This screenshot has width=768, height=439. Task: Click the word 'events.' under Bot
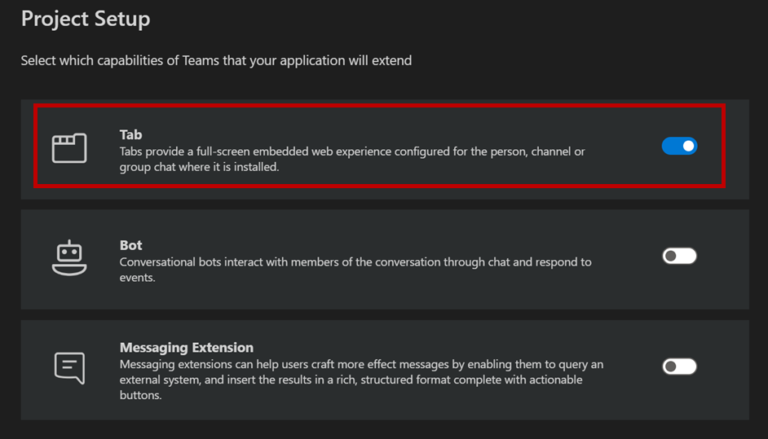click(x=138, y=277)
